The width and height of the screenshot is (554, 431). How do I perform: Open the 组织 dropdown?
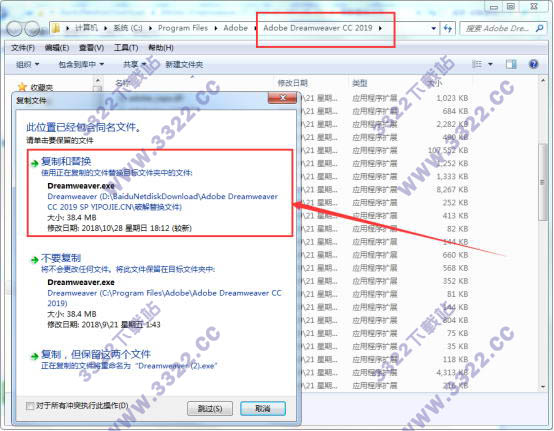click(27, 64)
